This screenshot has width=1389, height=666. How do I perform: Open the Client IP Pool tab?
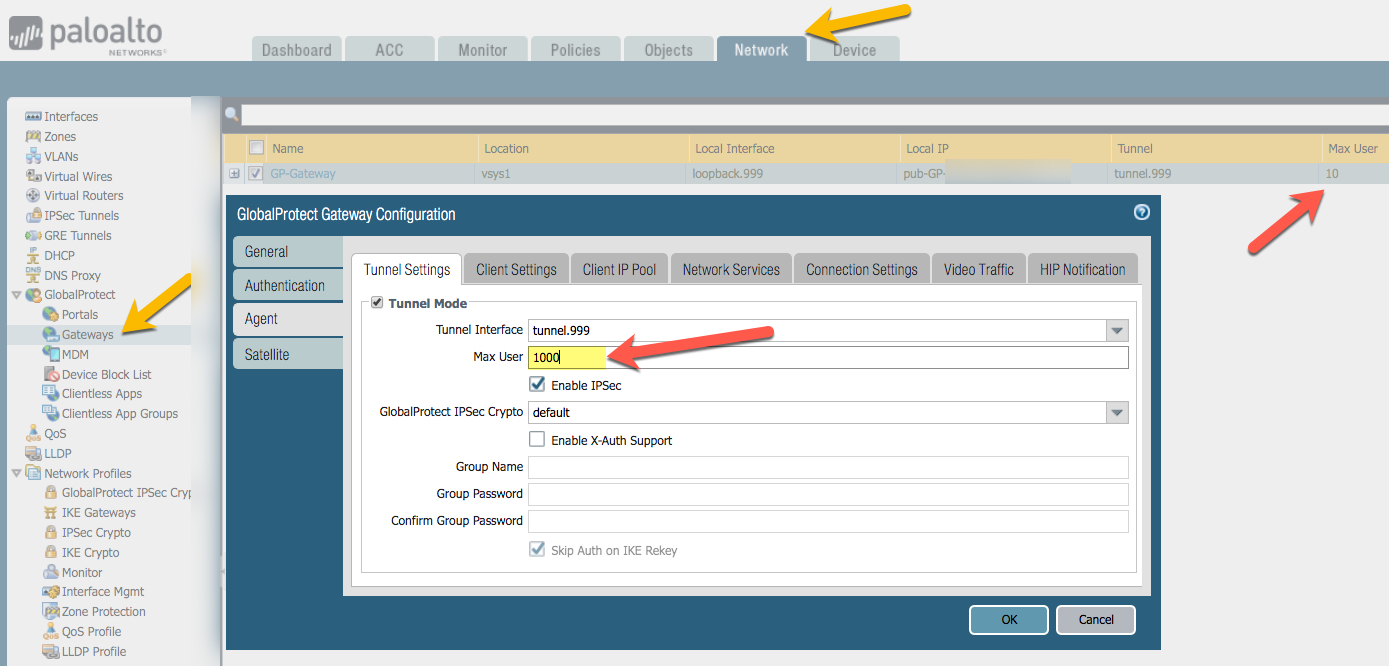coord(619,269)
